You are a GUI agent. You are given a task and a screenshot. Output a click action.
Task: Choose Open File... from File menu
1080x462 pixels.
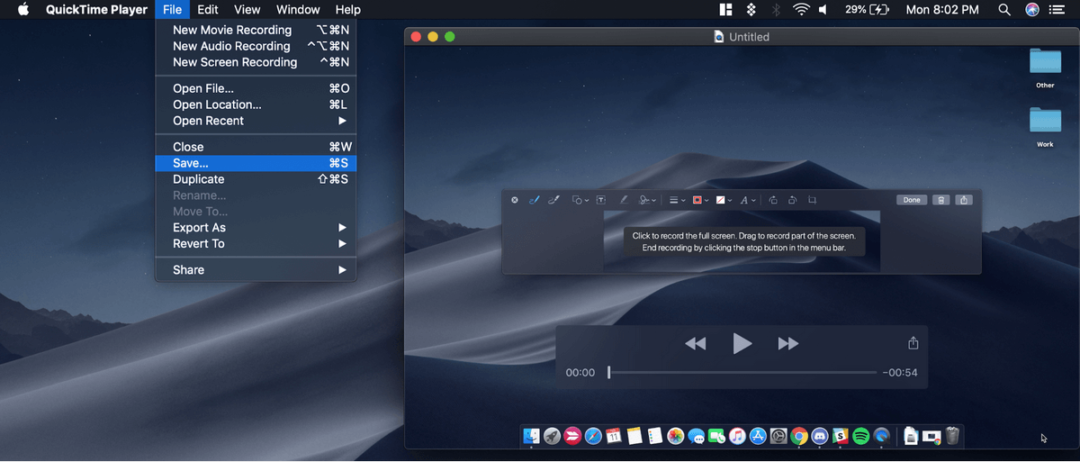pos(256,89)
